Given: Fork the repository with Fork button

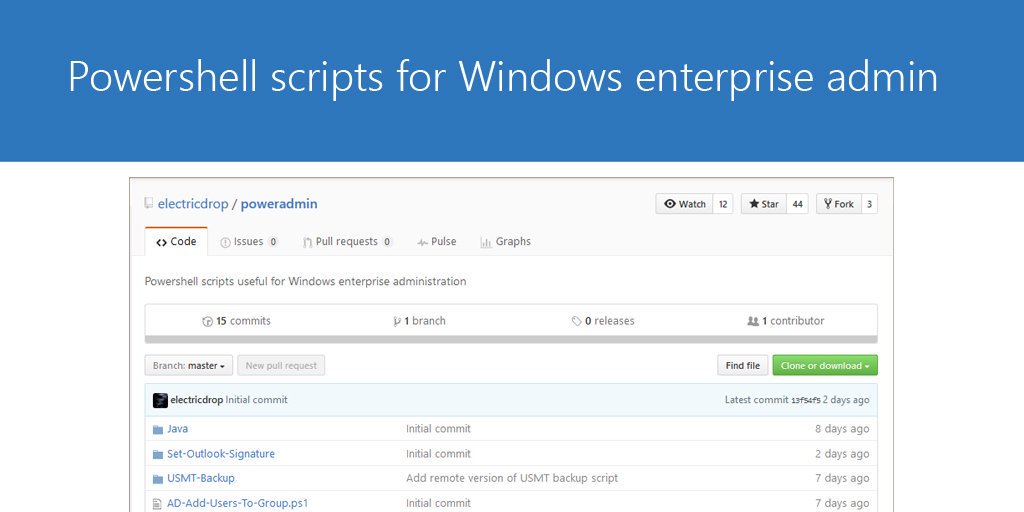Looking at the screenshot, I should click(x=839, y=204).
